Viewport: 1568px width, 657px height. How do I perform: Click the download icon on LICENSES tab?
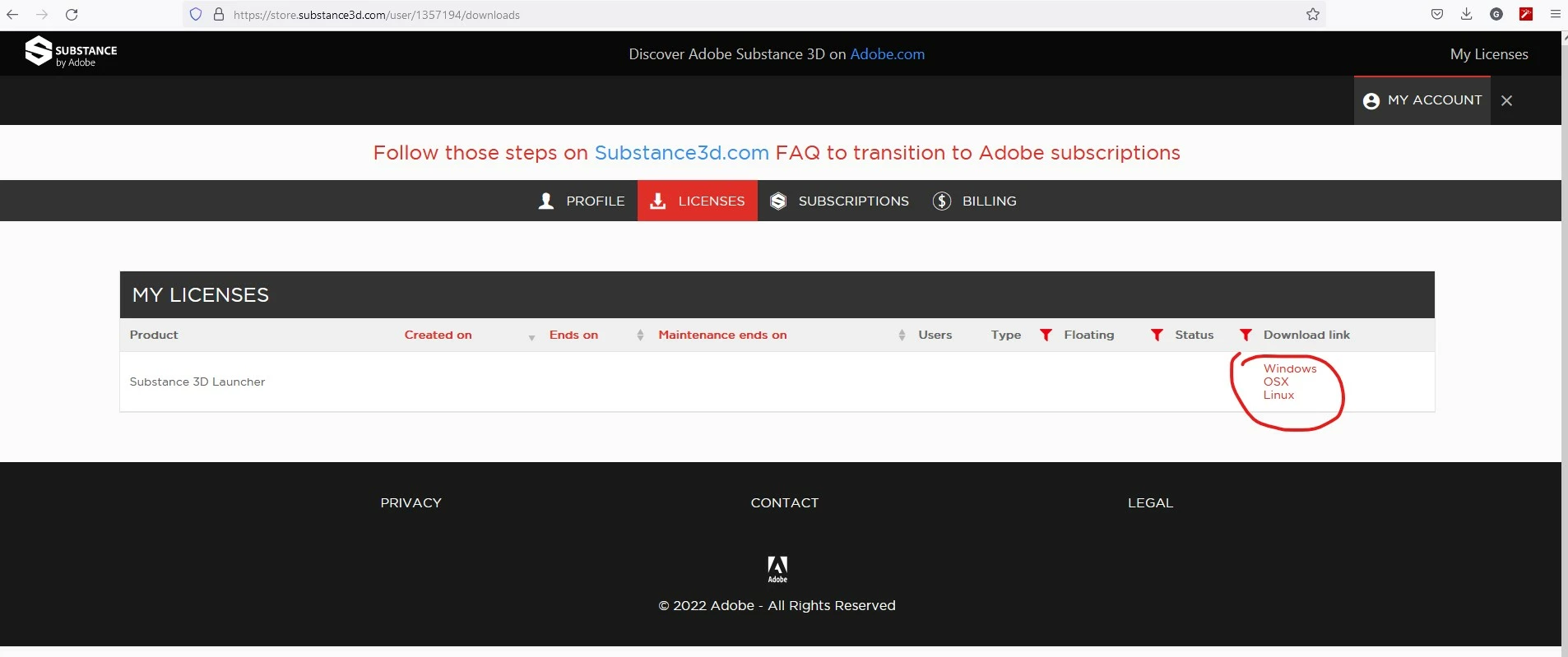point(657,201)
